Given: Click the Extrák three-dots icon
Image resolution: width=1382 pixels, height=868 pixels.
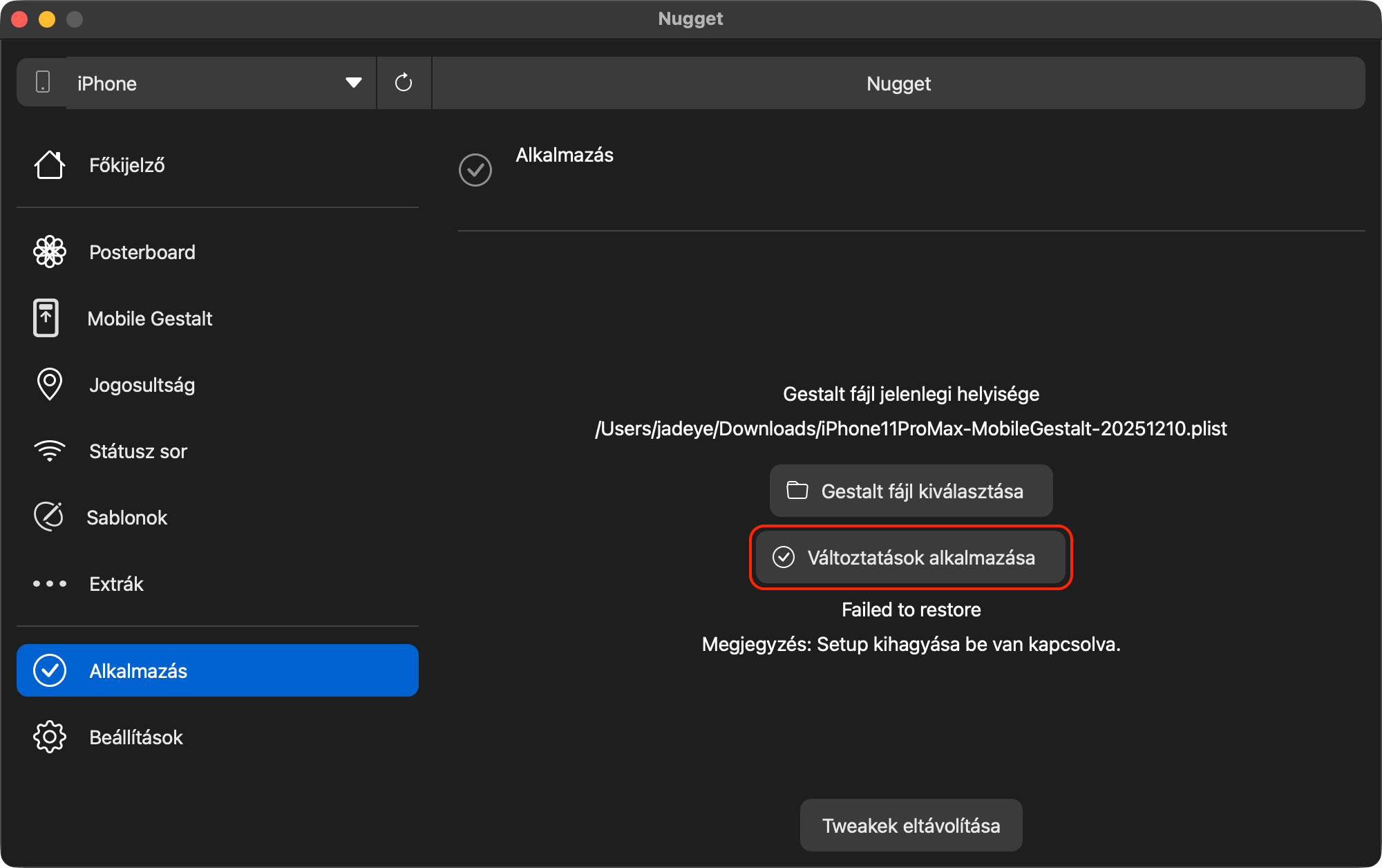Looking at the screenshot, I should coord(50,584).
